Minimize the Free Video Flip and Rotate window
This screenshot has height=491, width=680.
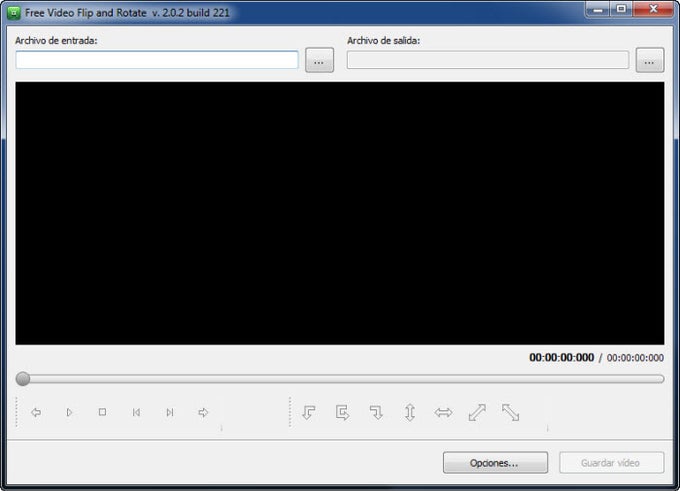(x=598, y=9)
